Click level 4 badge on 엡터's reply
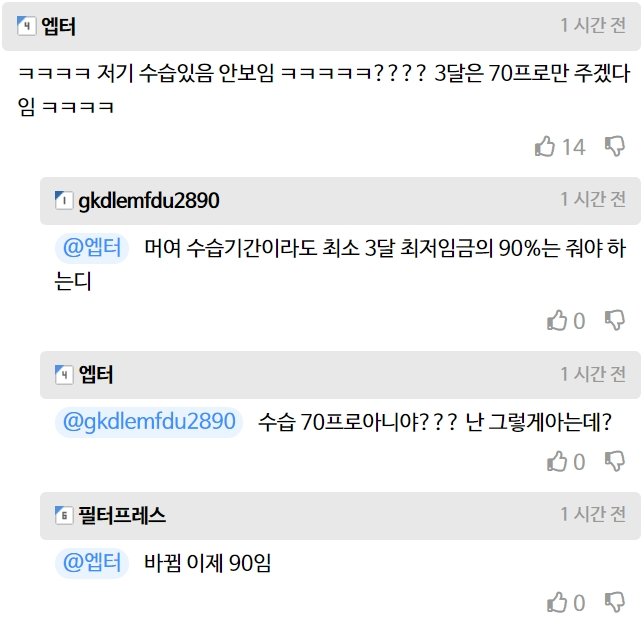Image resolution: width=644 pixels, height=625 pixels. point(64,375)
